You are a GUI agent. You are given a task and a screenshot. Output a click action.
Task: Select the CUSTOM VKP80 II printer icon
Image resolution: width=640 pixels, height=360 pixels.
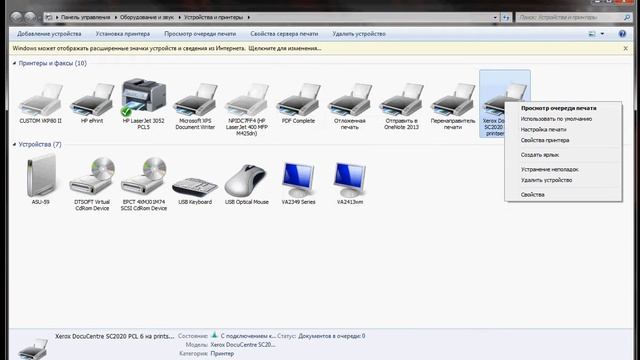coord(40,100)
